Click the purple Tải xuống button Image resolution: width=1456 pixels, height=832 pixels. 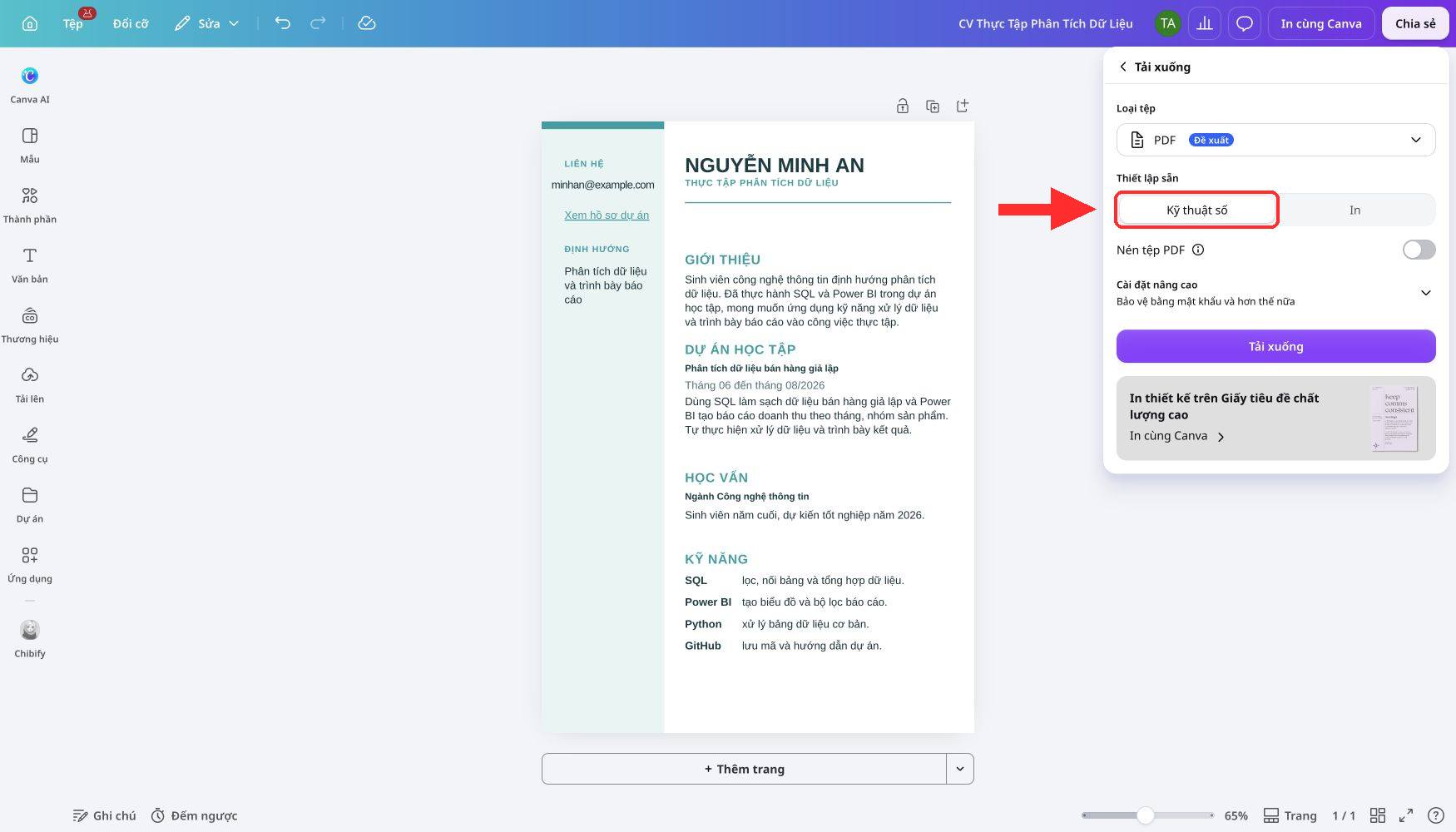1275,346
